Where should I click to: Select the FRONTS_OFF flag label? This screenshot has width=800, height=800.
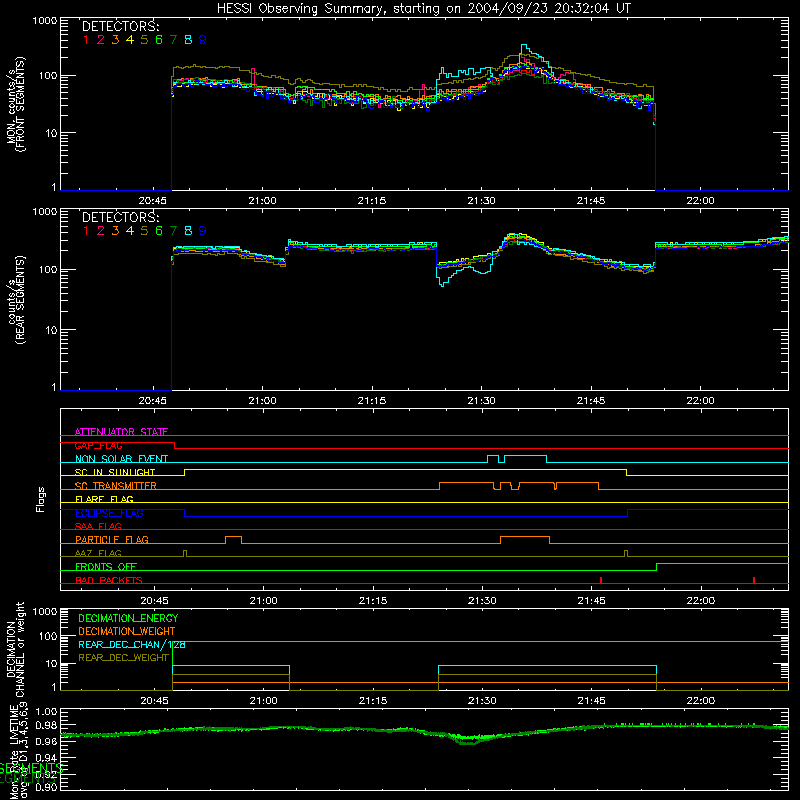[106, 566]
